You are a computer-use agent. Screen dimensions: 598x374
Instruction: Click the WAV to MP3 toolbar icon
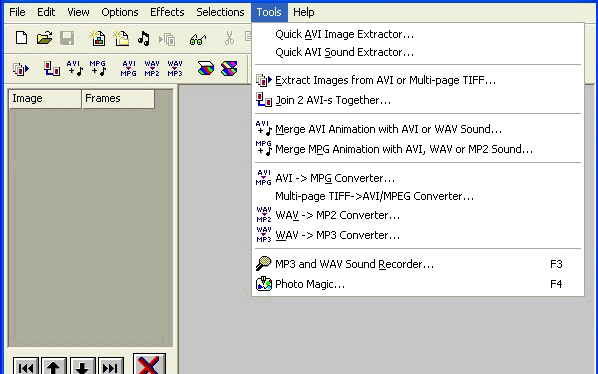pos(175,69)
